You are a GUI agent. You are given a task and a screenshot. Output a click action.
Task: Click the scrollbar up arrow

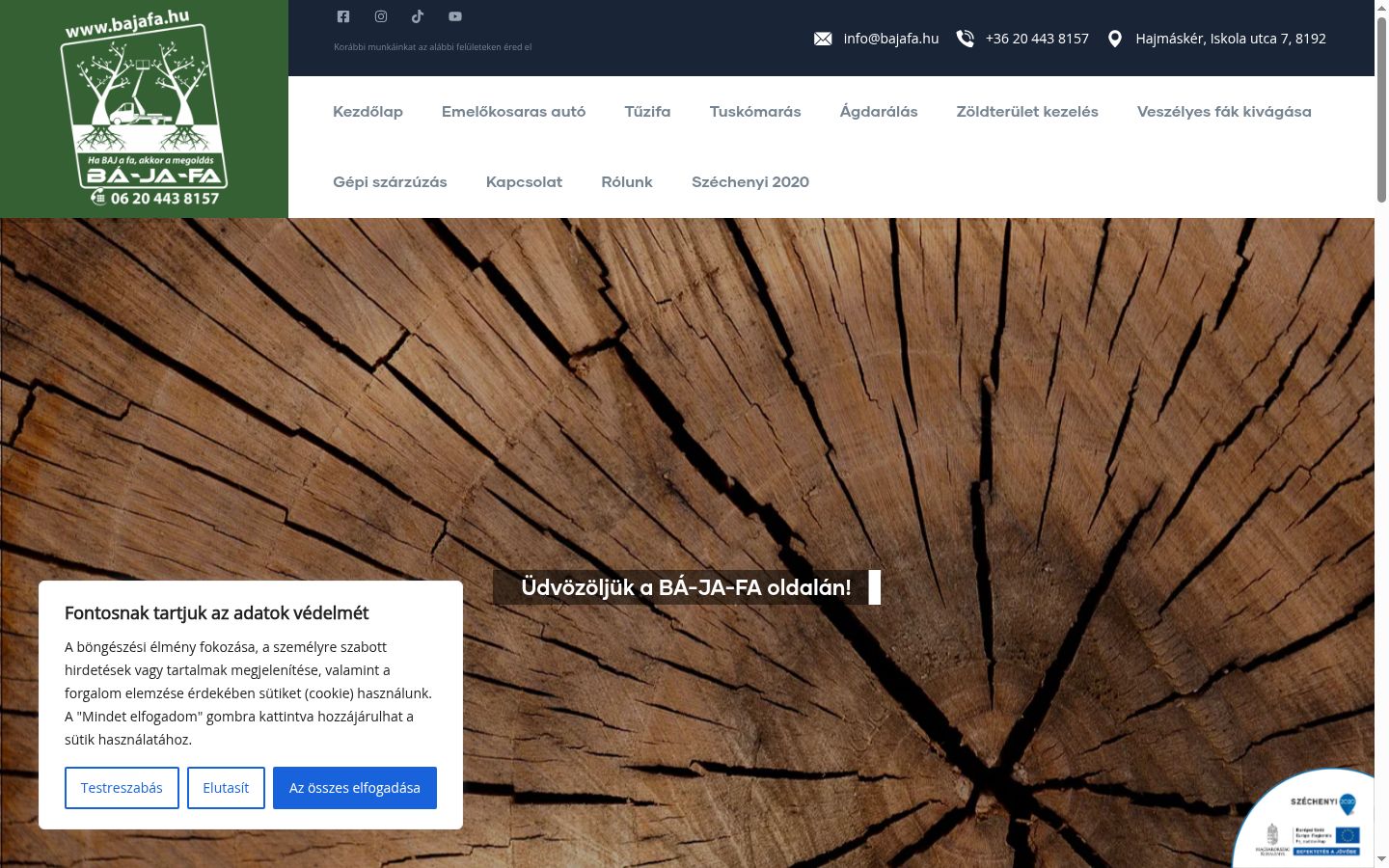point(1381,8)
